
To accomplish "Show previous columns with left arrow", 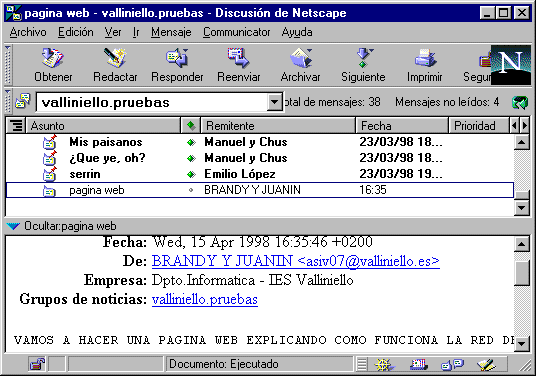I will [514, 125].
